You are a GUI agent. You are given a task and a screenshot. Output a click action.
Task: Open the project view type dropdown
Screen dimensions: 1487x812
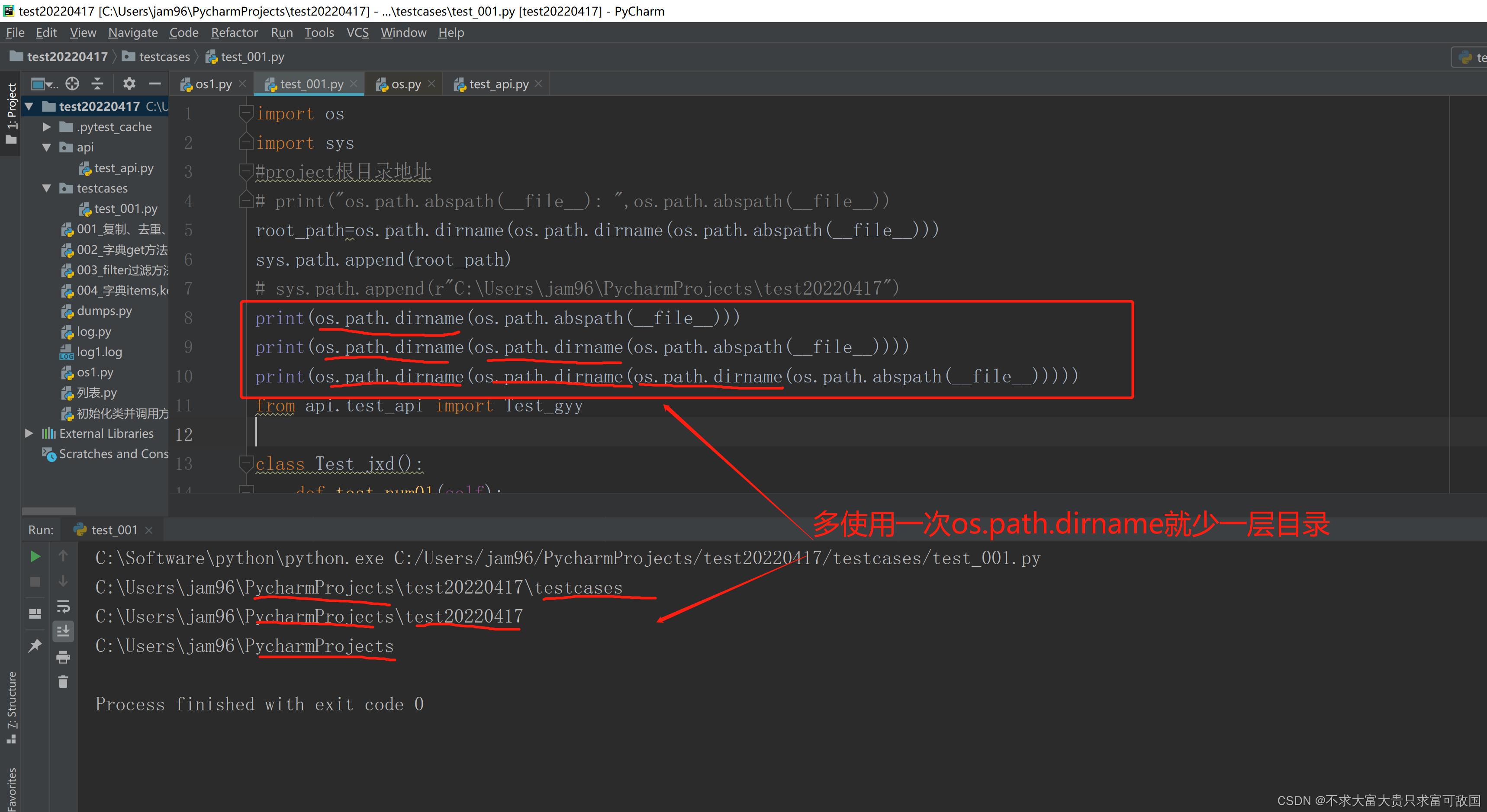coord(44,84)
